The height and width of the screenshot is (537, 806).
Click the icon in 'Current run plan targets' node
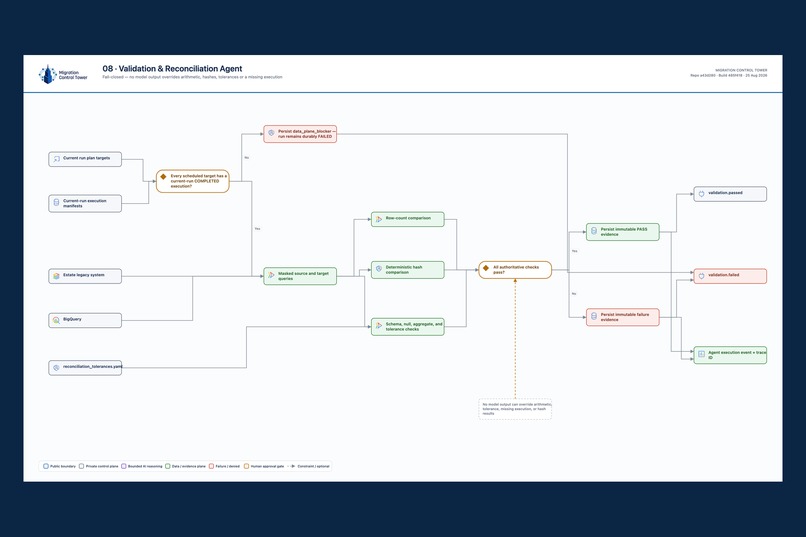click(57, 159)
